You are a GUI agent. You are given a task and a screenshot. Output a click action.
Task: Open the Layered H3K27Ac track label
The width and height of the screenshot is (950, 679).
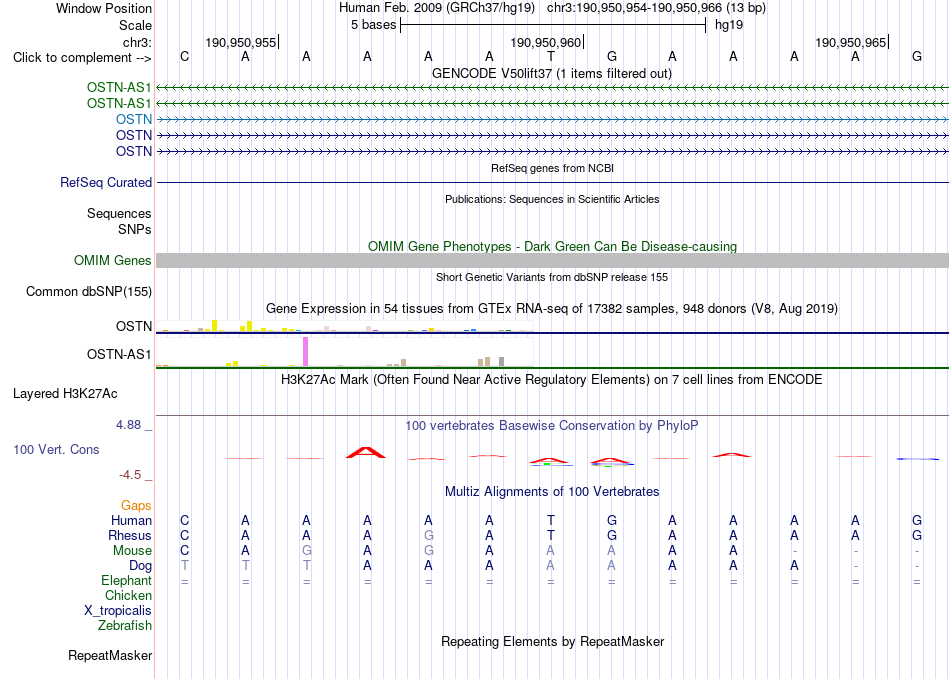[x=65, y=394]
